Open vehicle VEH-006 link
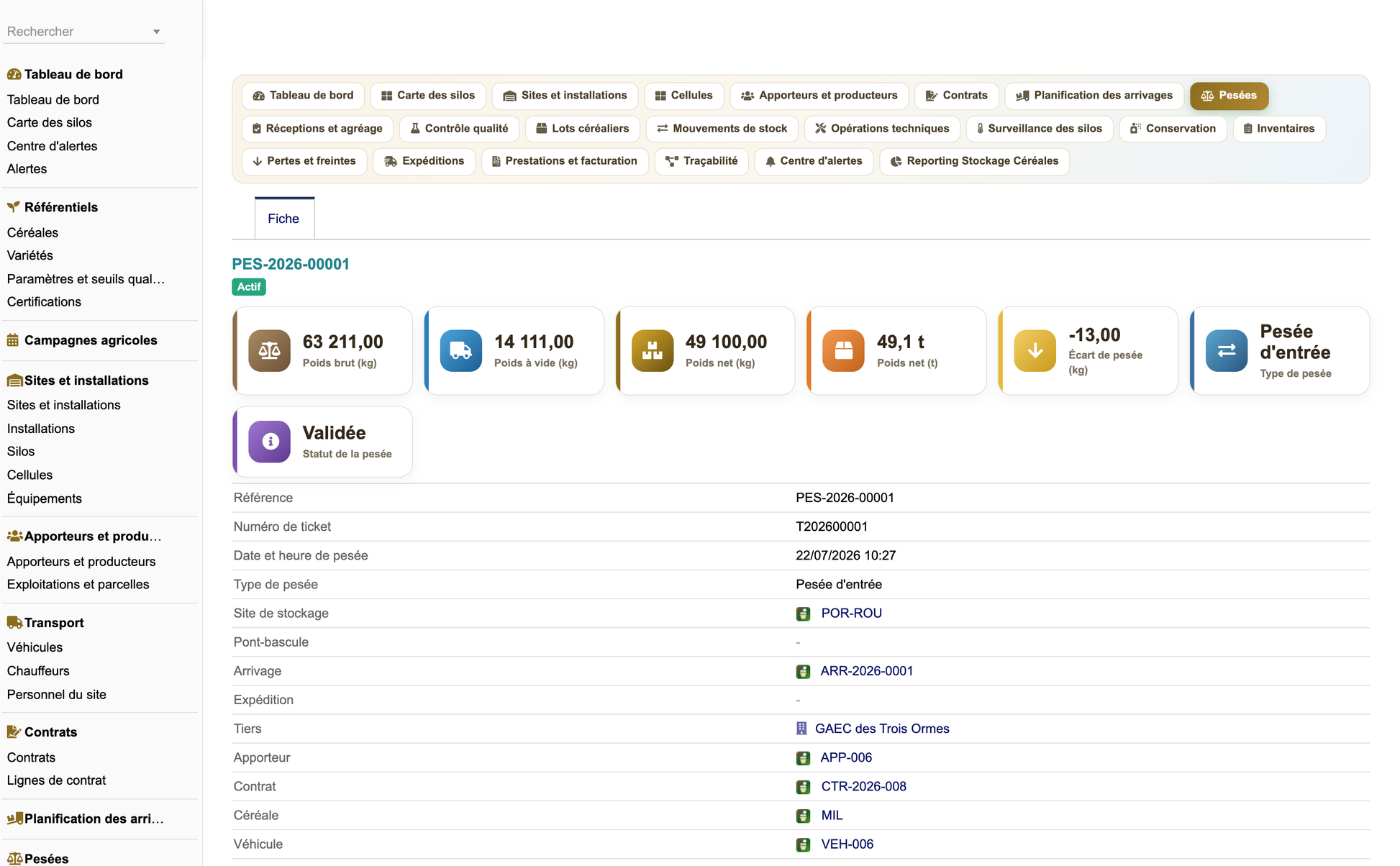Image resolution: width=1400 pixels, height=866 pixels. [x=847, y=844]
